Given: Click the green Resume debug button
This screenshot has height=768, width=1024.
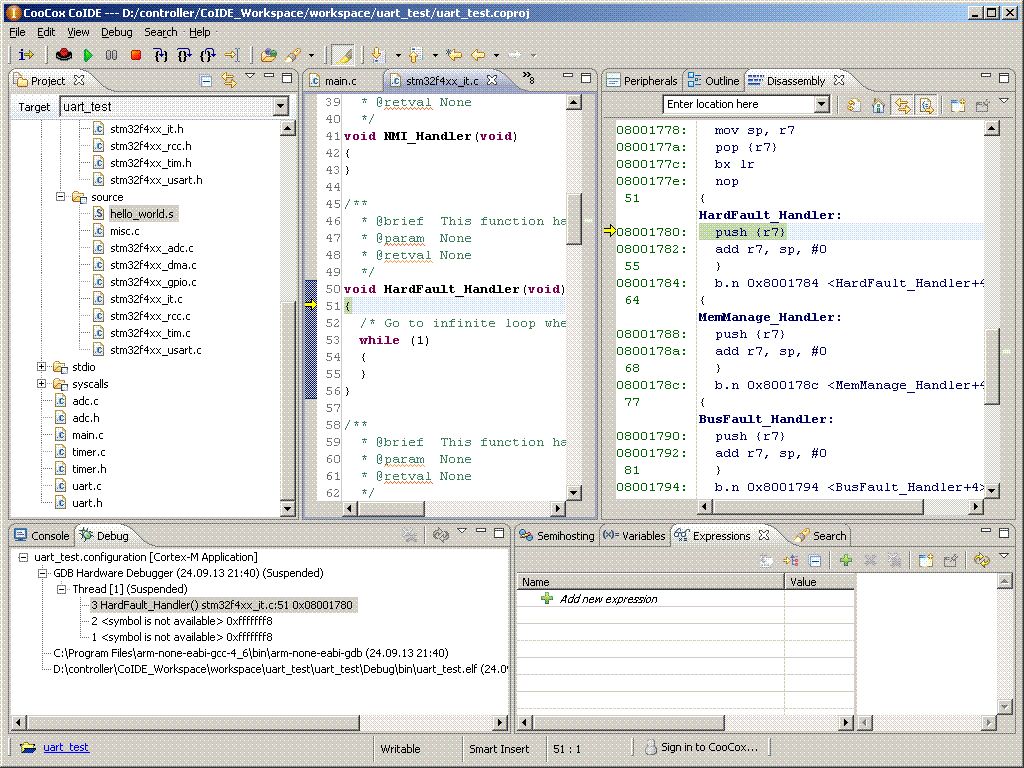Looking at the screenshot, I should point(88,55).
